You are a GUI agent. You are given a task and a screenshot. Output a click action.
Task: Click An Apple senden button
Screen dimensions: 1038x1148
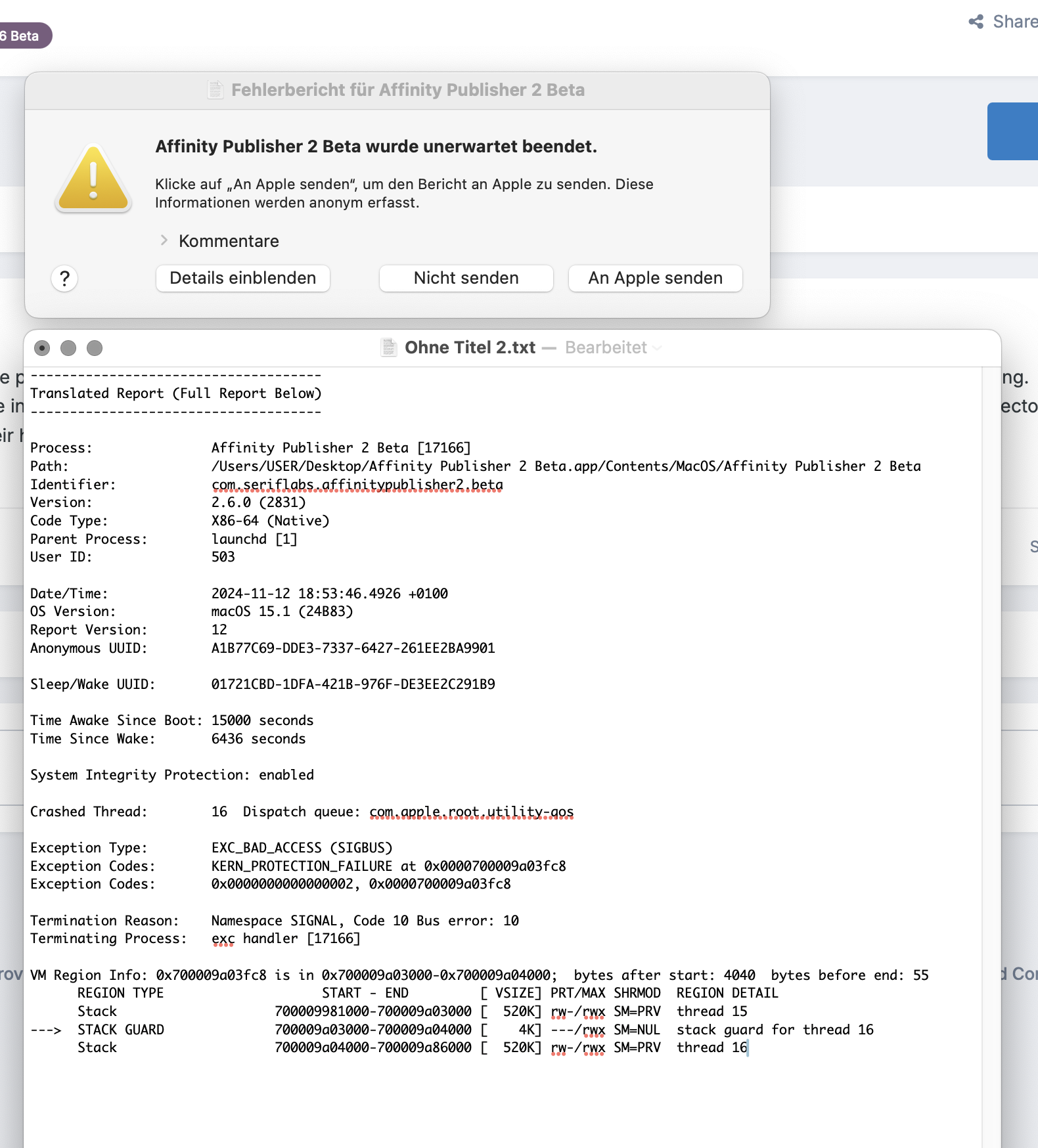click(x=656, y=278)
